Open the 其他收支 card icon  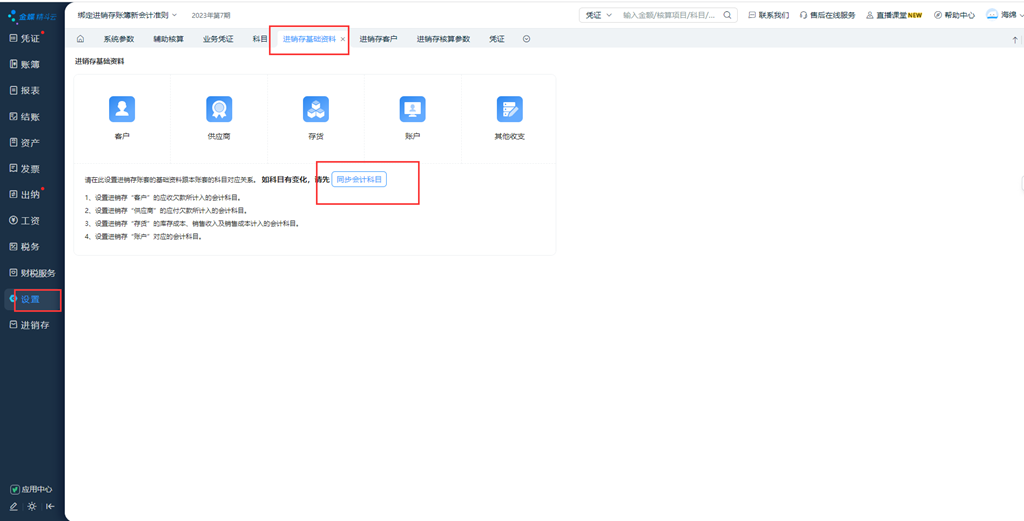[509, 109]
